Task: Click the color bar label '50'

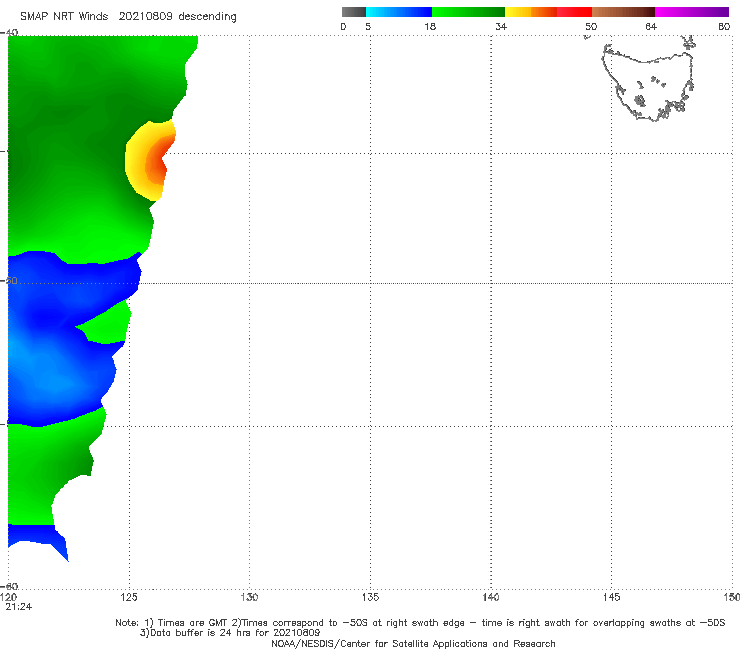Action: (x=591, y=26)
